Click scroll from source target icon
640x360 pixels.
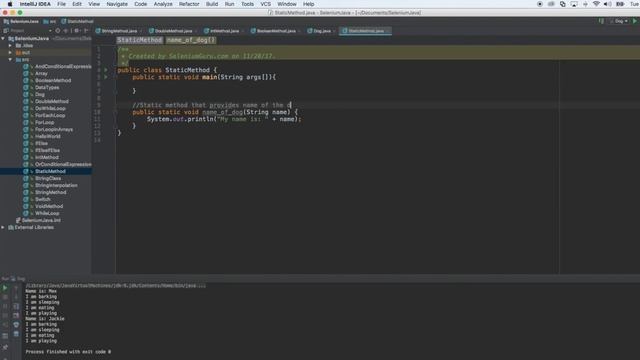[x=58, y=31]
